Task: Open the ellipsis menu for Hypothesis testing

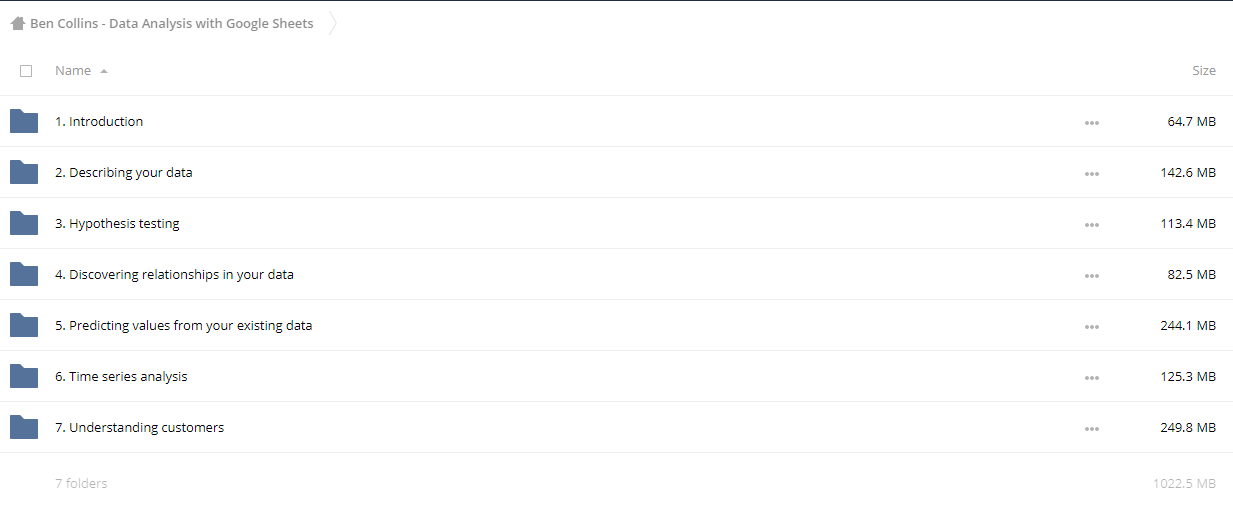Action: pos(1091,224)
